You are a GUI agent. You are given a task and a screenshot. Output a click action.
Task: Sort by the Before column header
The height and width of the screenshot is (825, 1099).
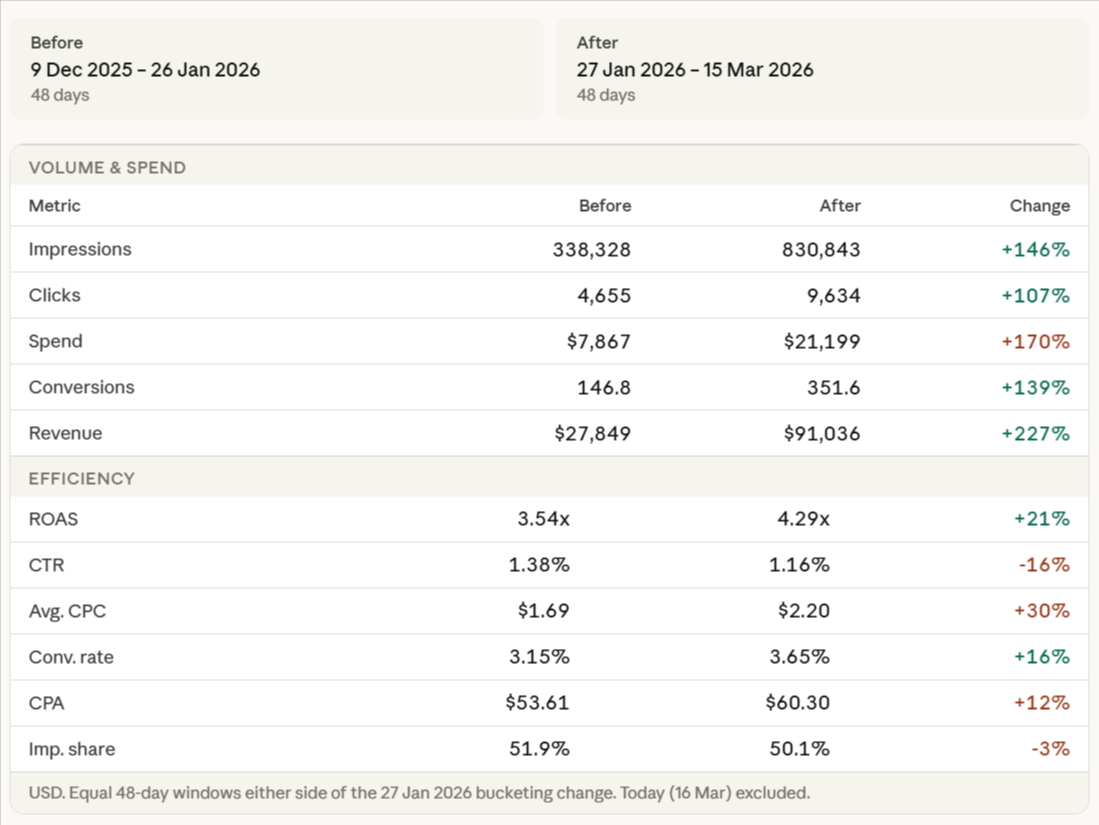[x=605, y=205]
